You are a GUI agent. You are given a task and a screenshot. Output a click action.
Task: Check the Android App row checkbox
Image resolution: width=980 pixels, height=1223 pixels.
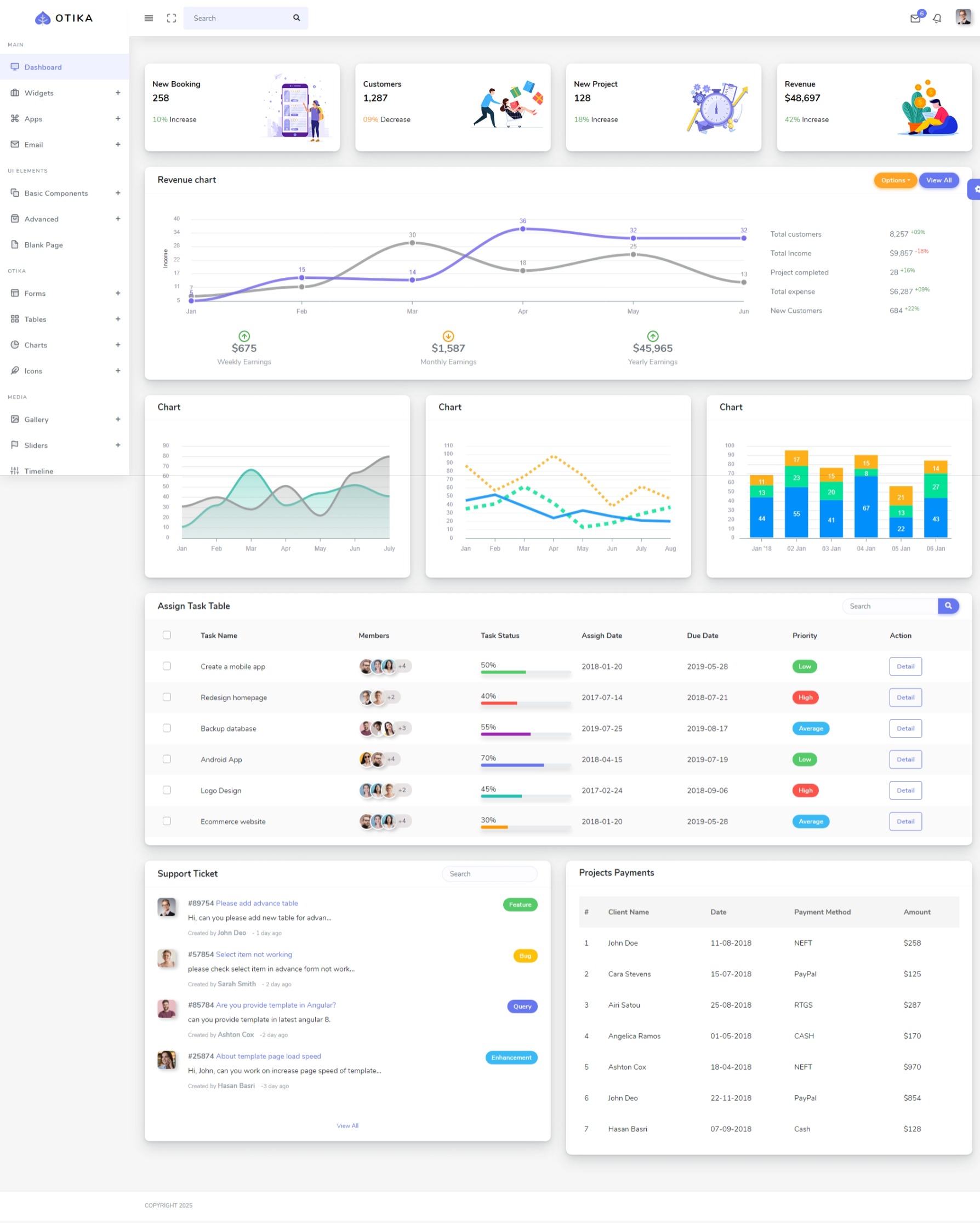(167, 759)
